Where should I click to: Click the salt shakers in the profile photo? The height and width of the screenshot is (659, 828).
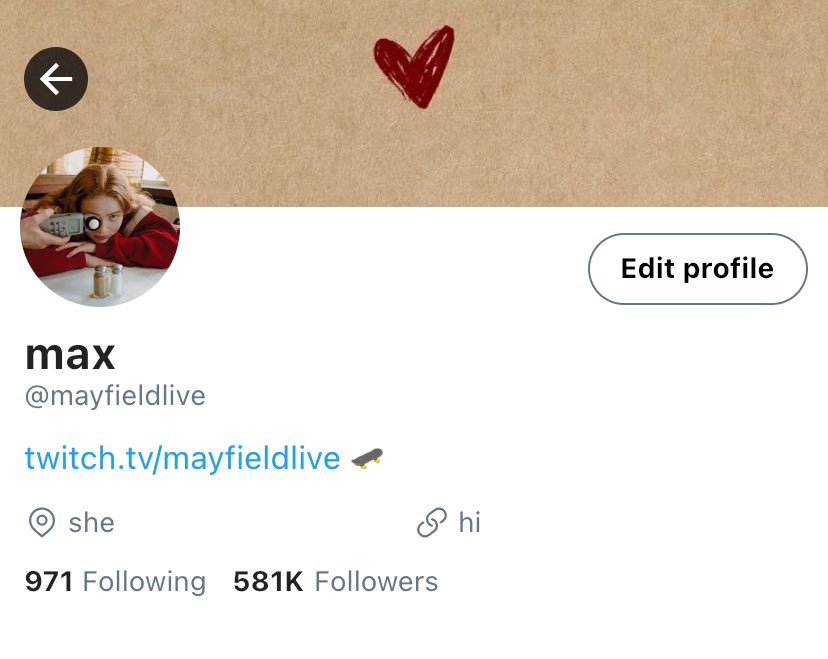tap(108, 280)
